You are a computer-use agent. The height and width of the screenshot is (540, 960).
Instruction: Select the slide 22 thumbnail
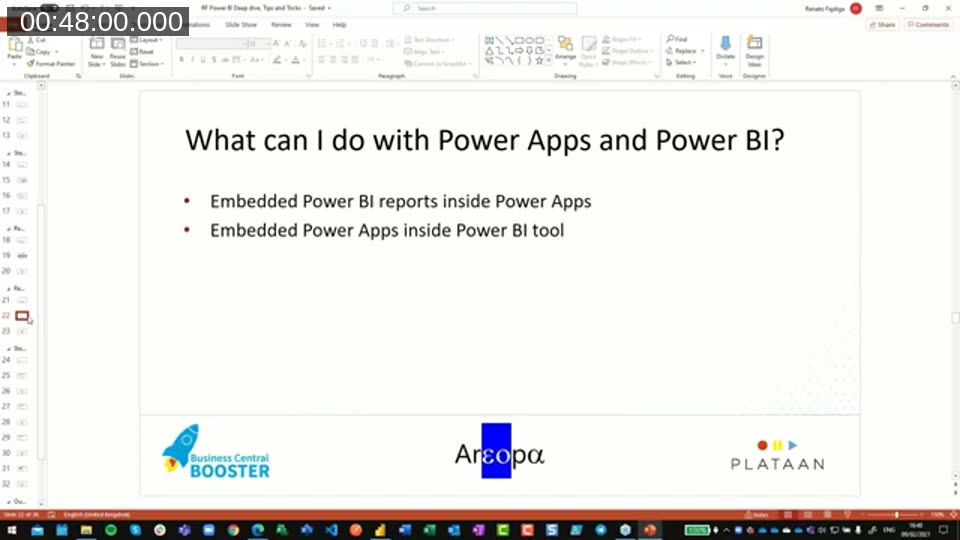(21, 315)
